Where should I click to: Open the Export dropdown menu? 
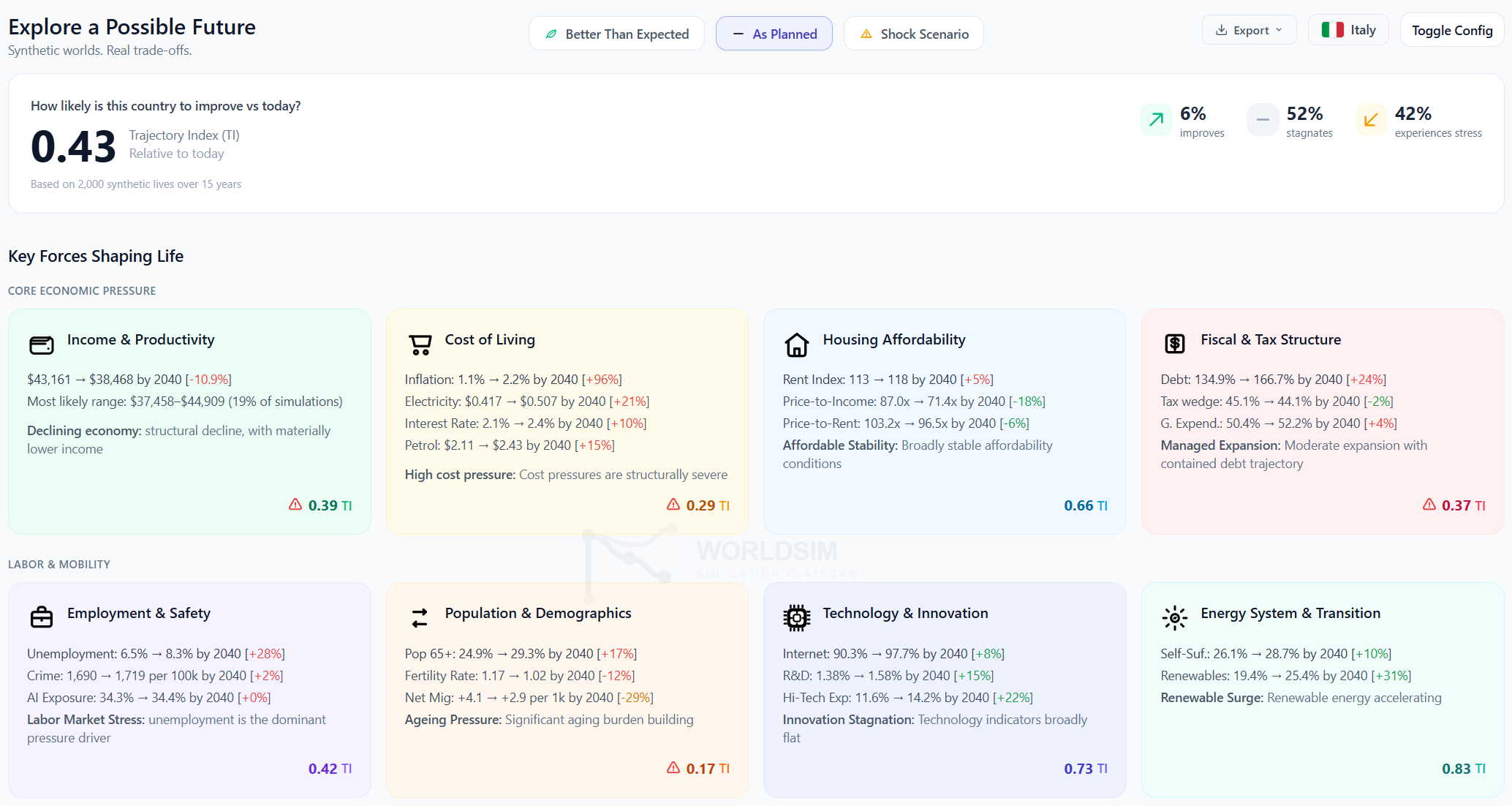coord(1249,30)
